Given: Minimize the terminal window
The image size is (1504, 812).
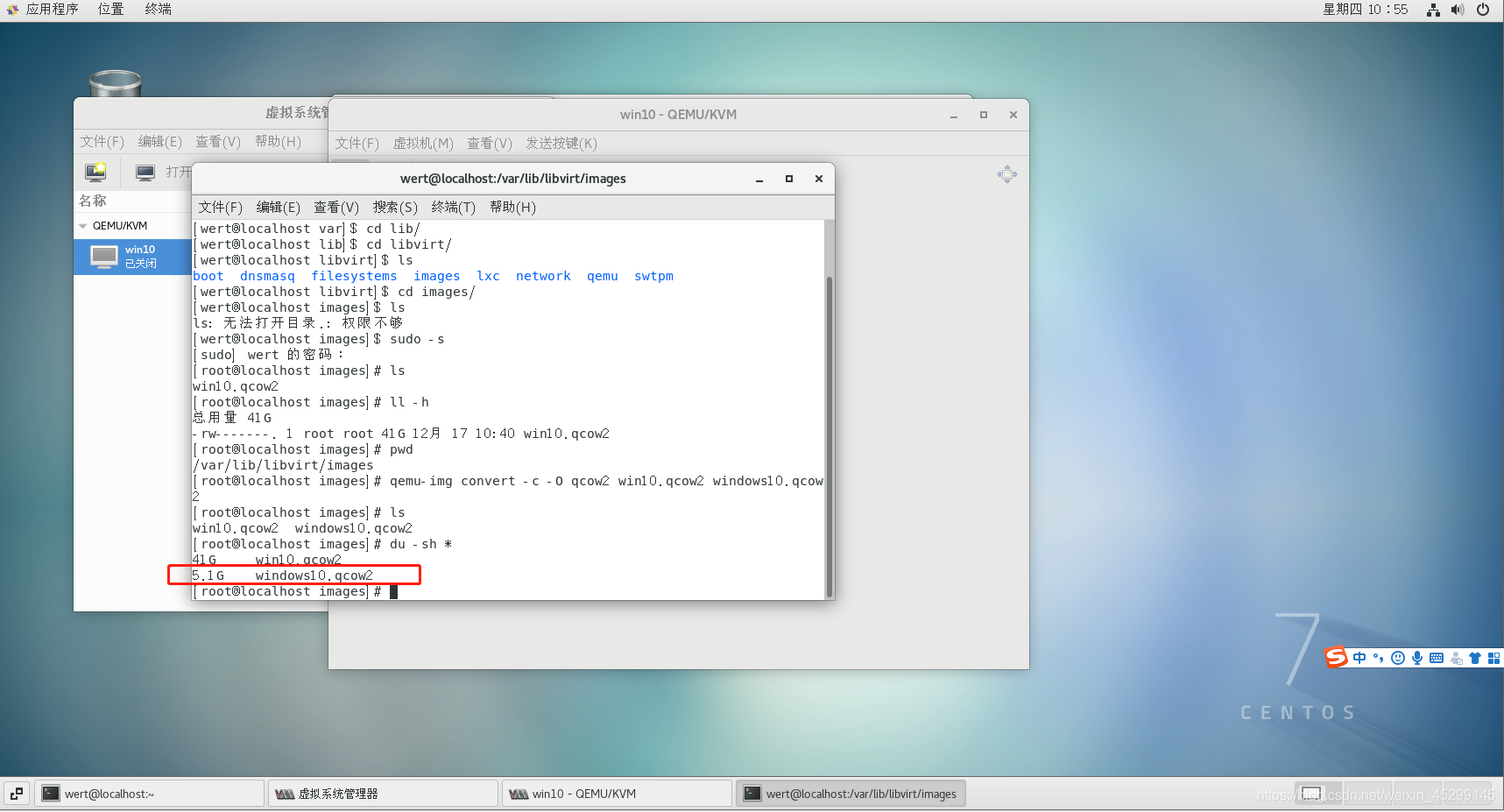Looking at the screenshot, I should (x=759, y=179).
